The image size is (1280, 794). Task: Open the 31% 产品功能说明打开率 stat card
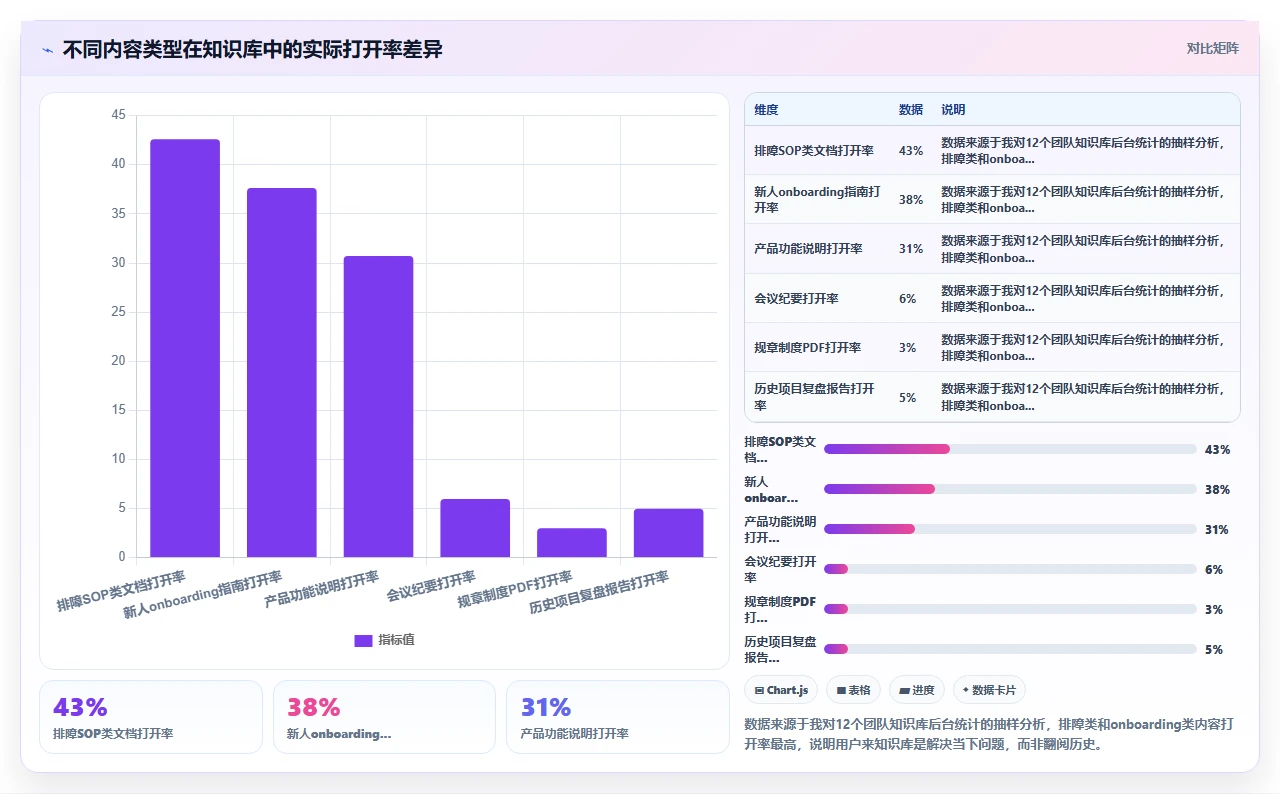tap(618, 717)
